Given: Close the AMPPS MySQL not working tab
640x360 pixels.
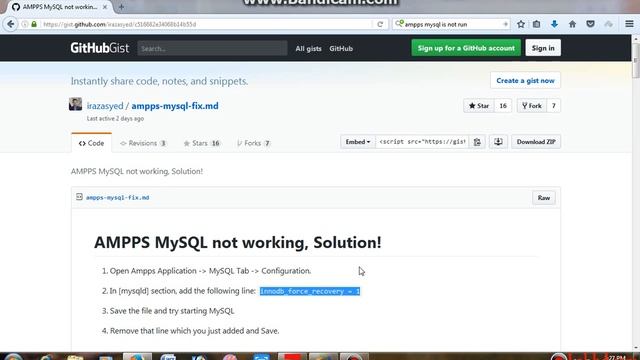Looking at the screenshot, I should 105,7.
